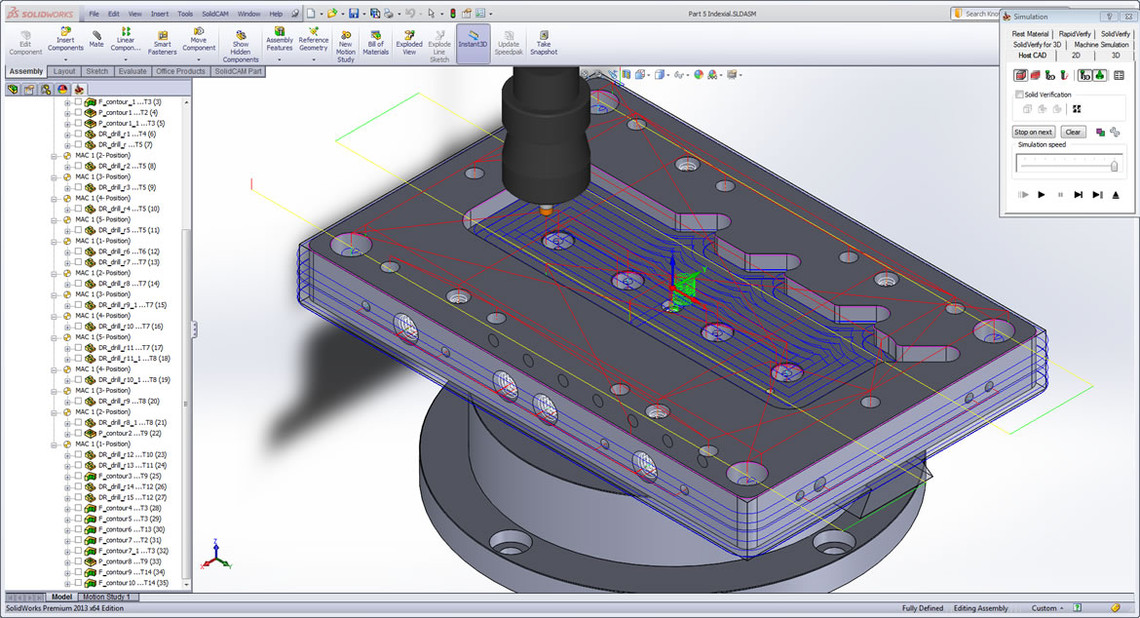
Task: Click the Exploded View tool
Action: tap(409, 43)
